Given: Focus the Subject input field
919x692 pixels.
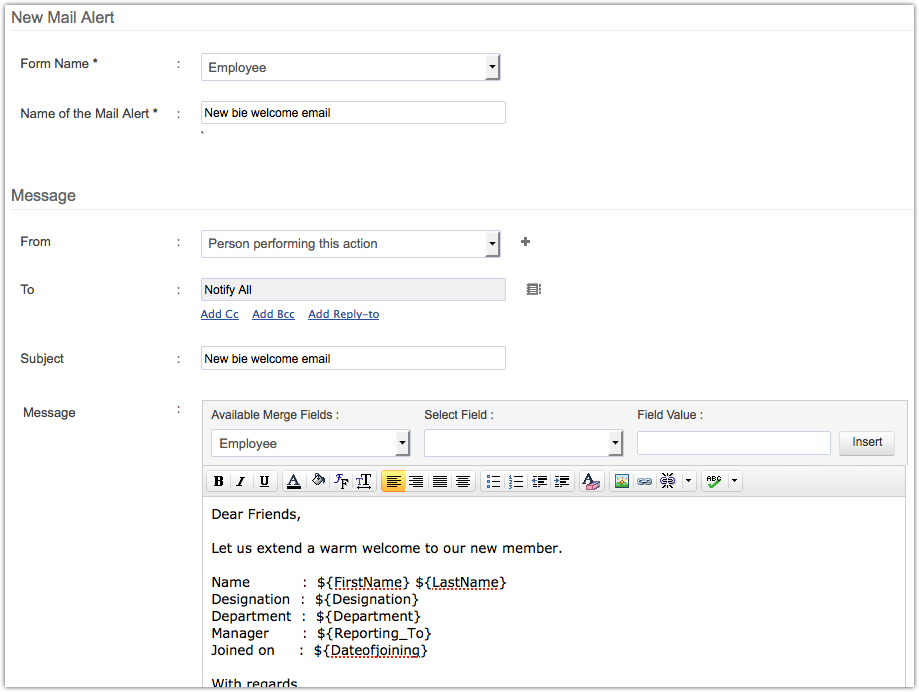Looking at the screenshot, I should 353,358.
